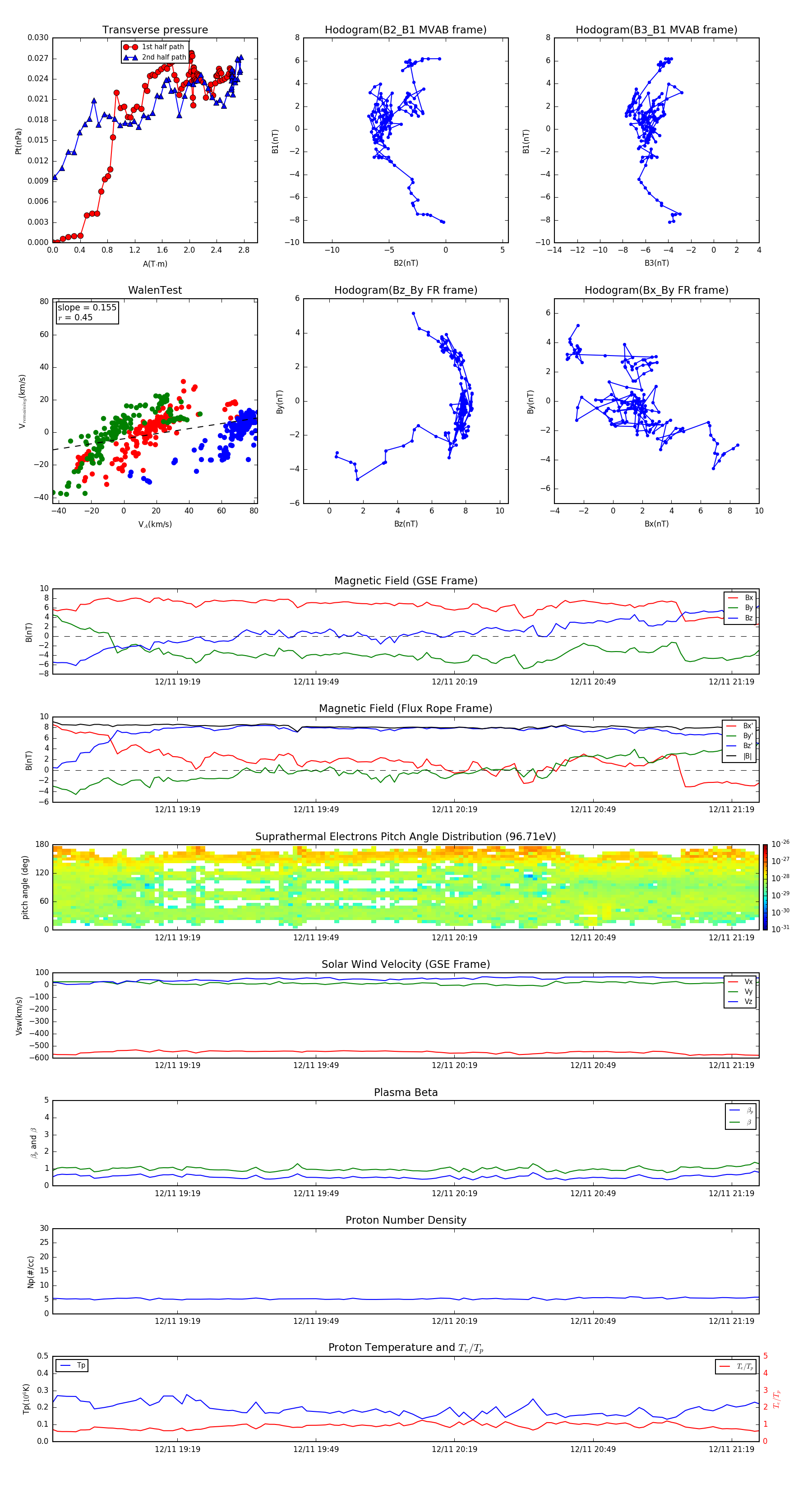Click 'Suprathermal Electrons Pitch Angle Distribution' title
This screenshot has height=1489, width=812.
pyautogui.click(x=406, y=837)
